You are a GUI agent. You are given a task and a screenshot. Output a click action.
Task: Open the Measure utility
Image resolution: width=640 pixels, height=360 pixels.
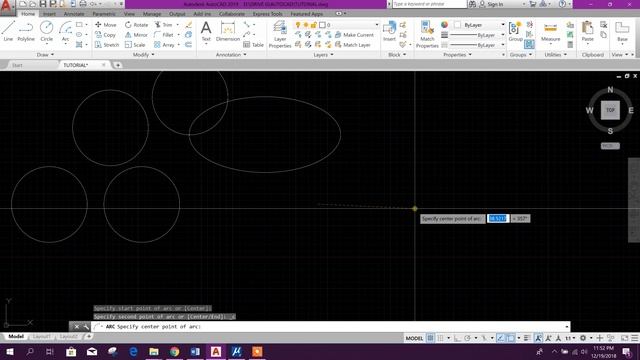point(550,31)
